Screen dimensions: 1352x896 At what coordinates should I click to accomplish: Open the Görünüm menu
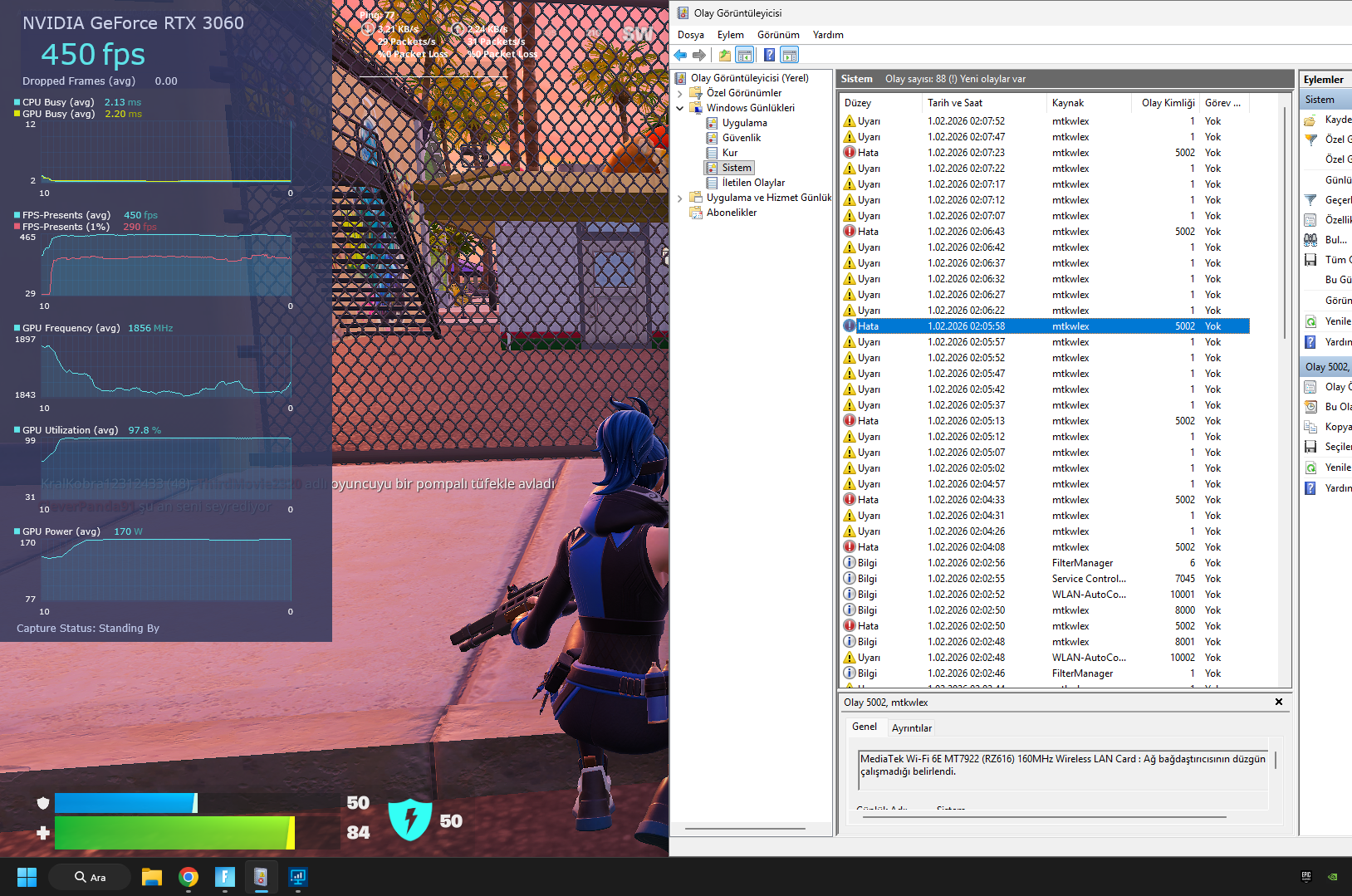point(778,35)
